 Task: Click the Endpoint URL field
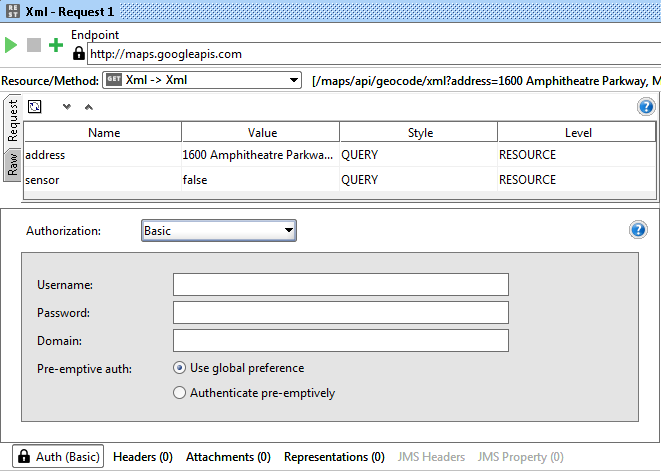[374, 54]
